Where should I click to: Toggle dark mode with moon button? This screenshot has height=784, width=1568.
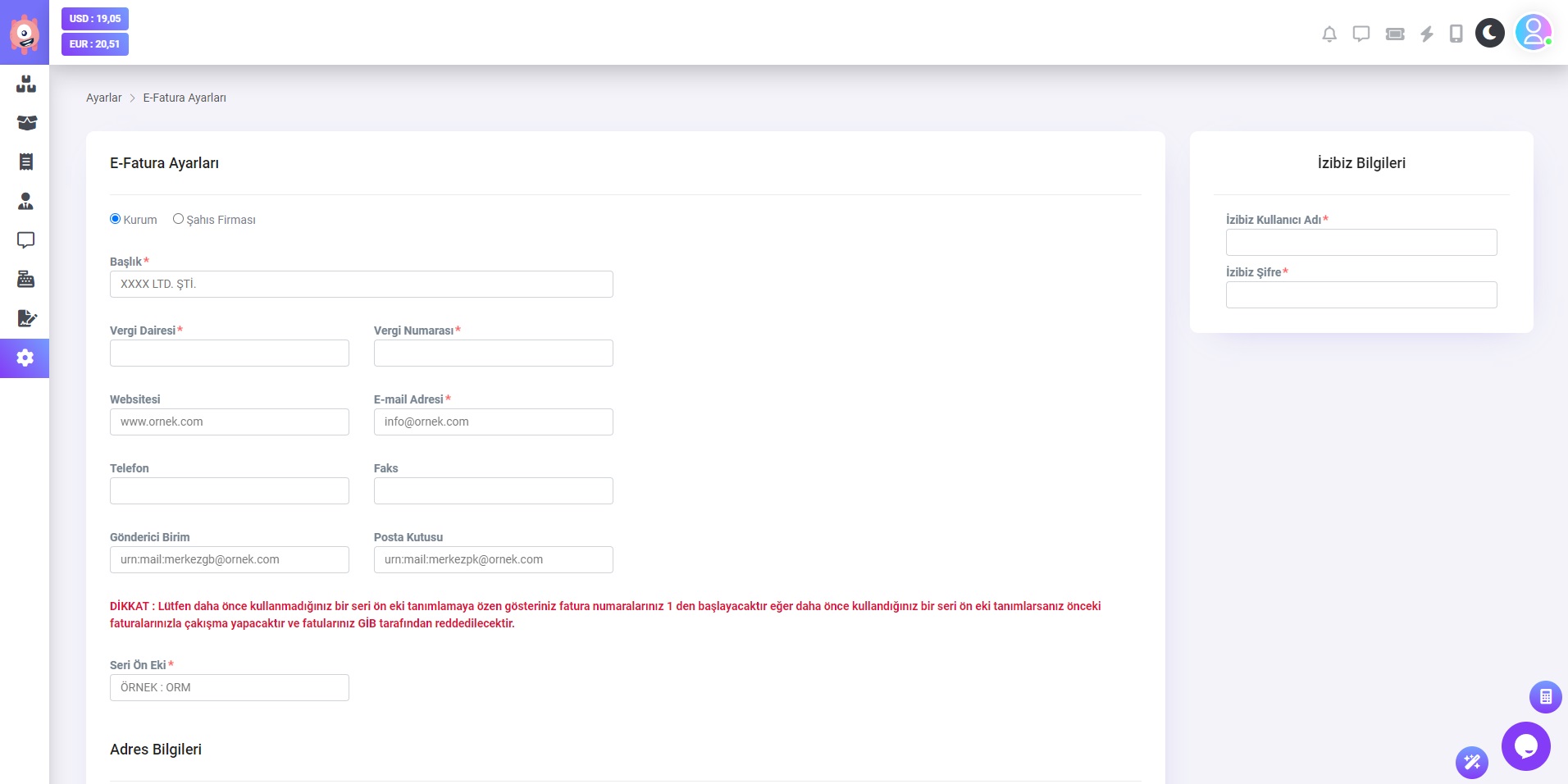pyautogui.click(x=1489, y=33)
